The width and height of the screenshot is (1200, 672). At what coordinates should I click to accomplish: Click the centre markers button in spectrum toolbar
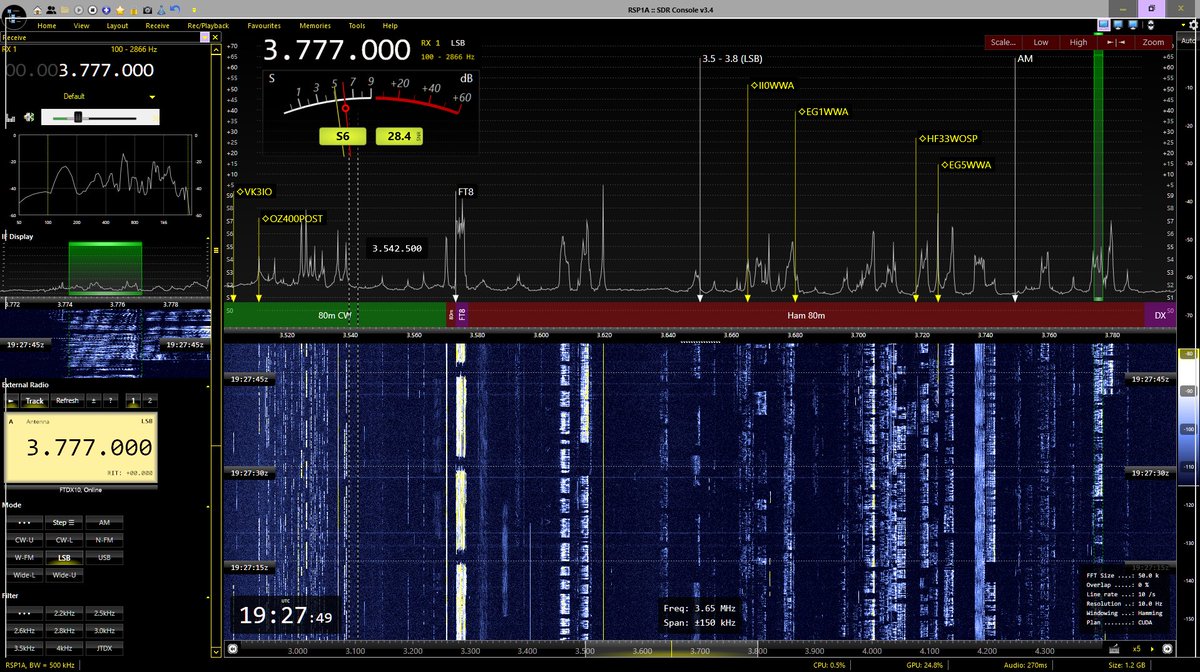pyautogui.click(x=1116, y=43)
